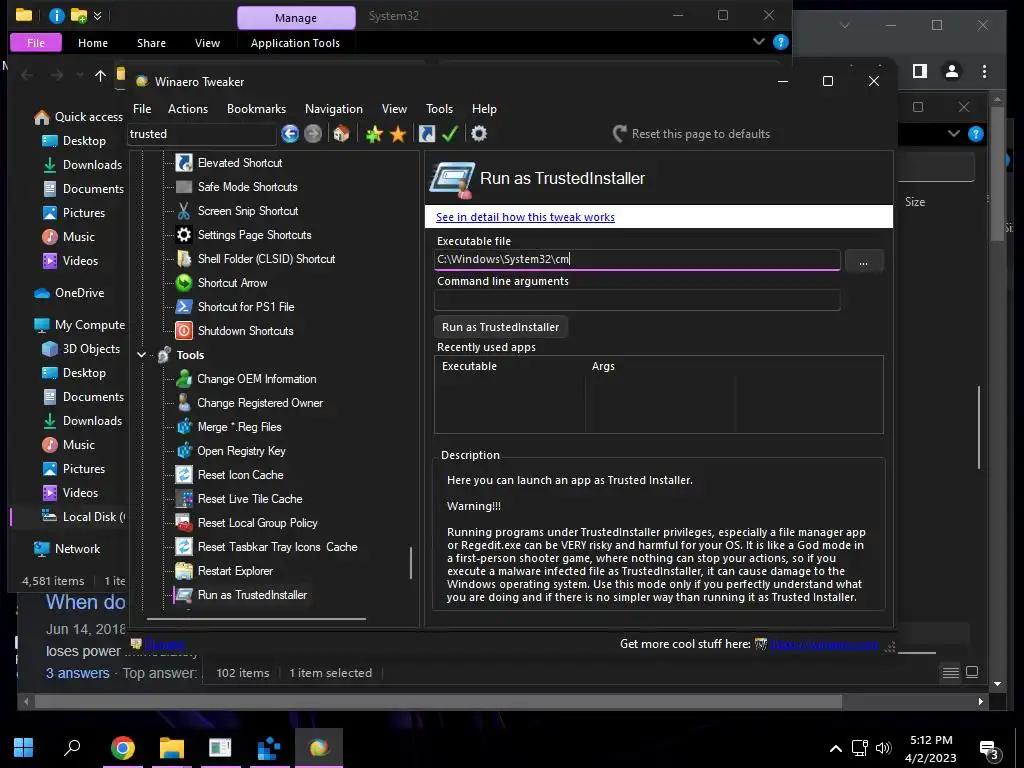Click the Run as TrustedInstaller button
Screen dimensions: 1024x768
[500, 327]
